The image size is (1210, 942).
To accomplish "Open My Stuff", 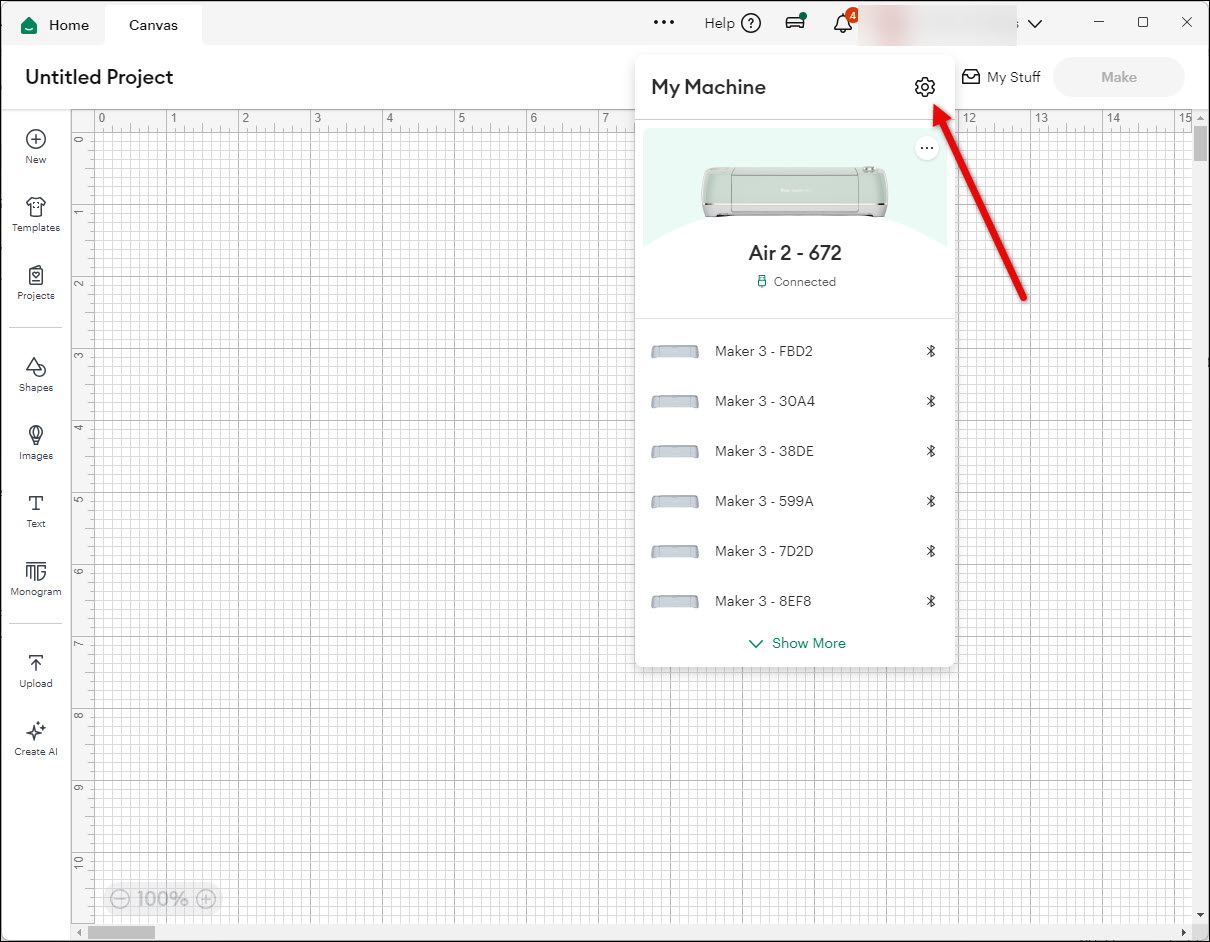I will coord(1001,77).
